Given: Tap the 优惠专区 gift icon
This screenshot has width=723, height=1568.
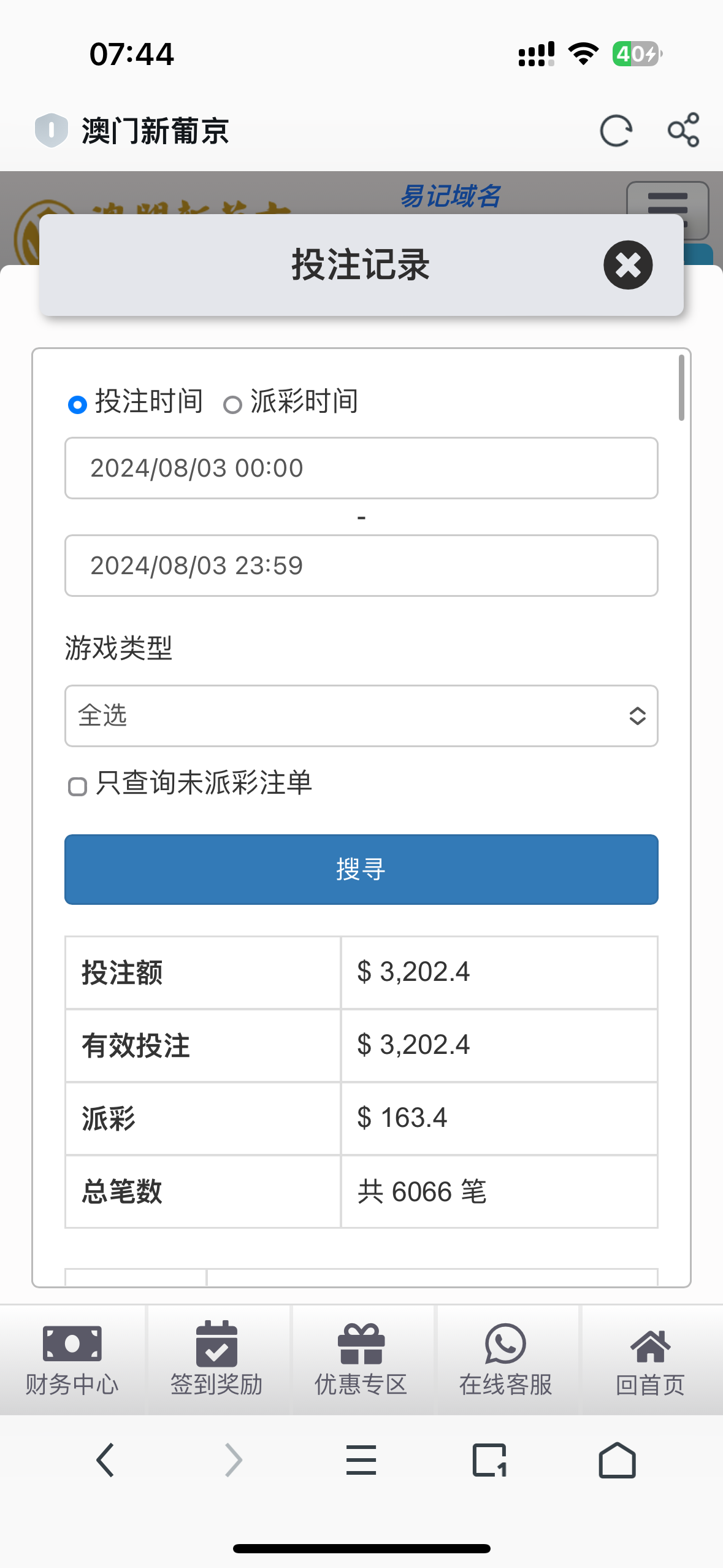Looking at the screenshot, I should 361,1345.
